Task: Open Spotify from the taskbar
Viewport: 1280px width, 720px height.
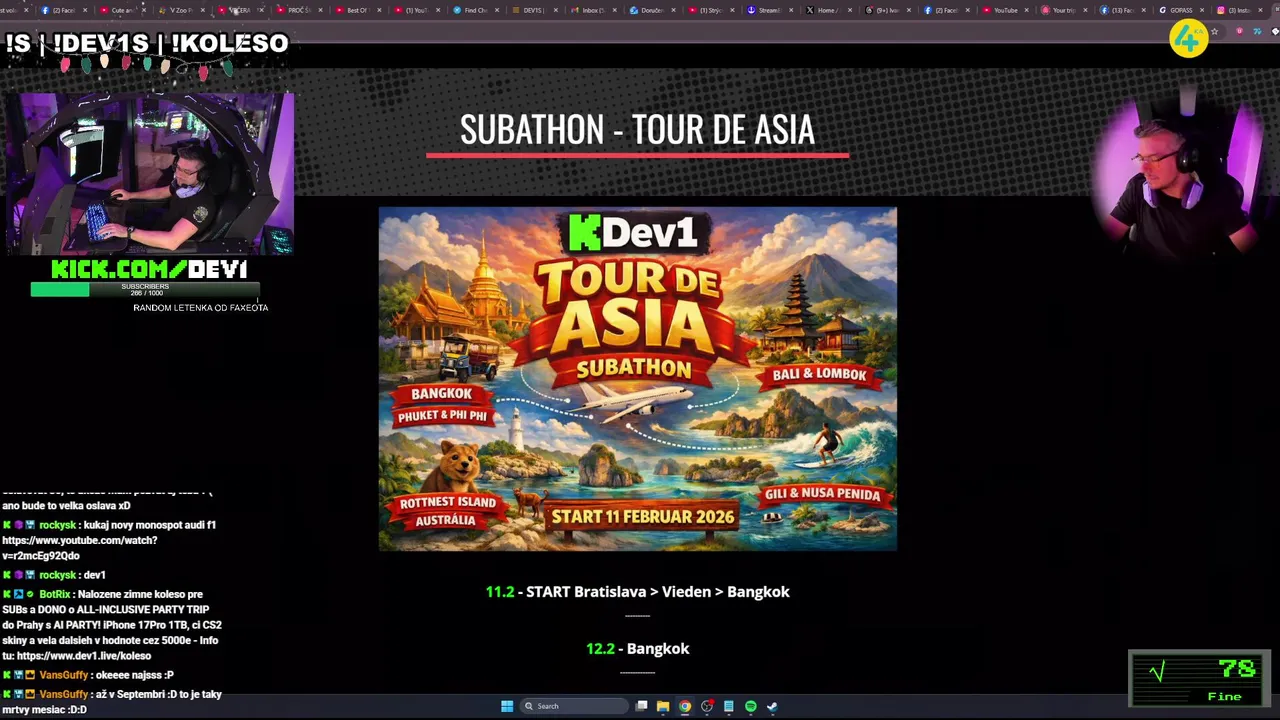Action: click(x=751, y=706)
